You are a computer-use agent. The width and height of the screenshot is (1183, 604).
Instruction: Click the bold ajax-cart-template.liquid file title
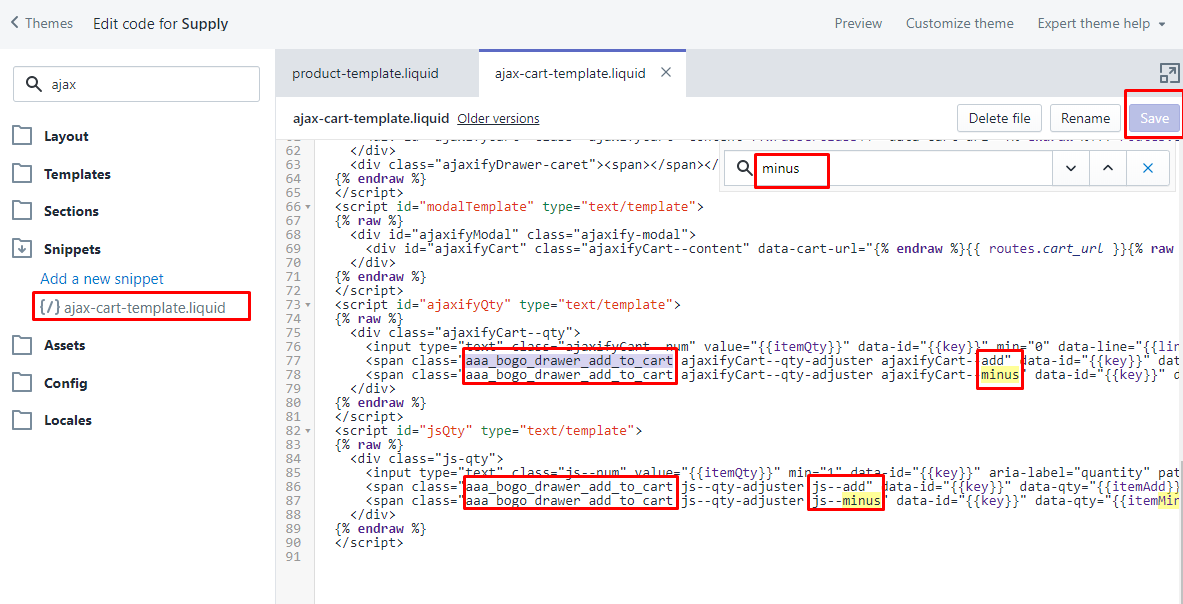click(x=371, y=118)
